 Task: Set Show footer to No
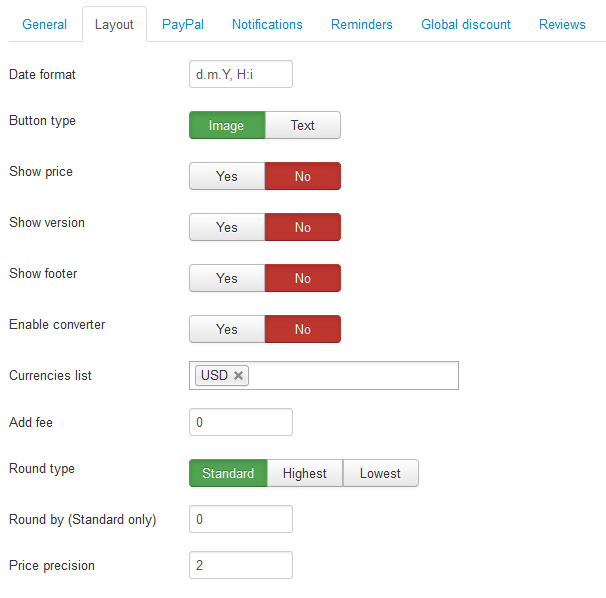[x=303, y=278]
